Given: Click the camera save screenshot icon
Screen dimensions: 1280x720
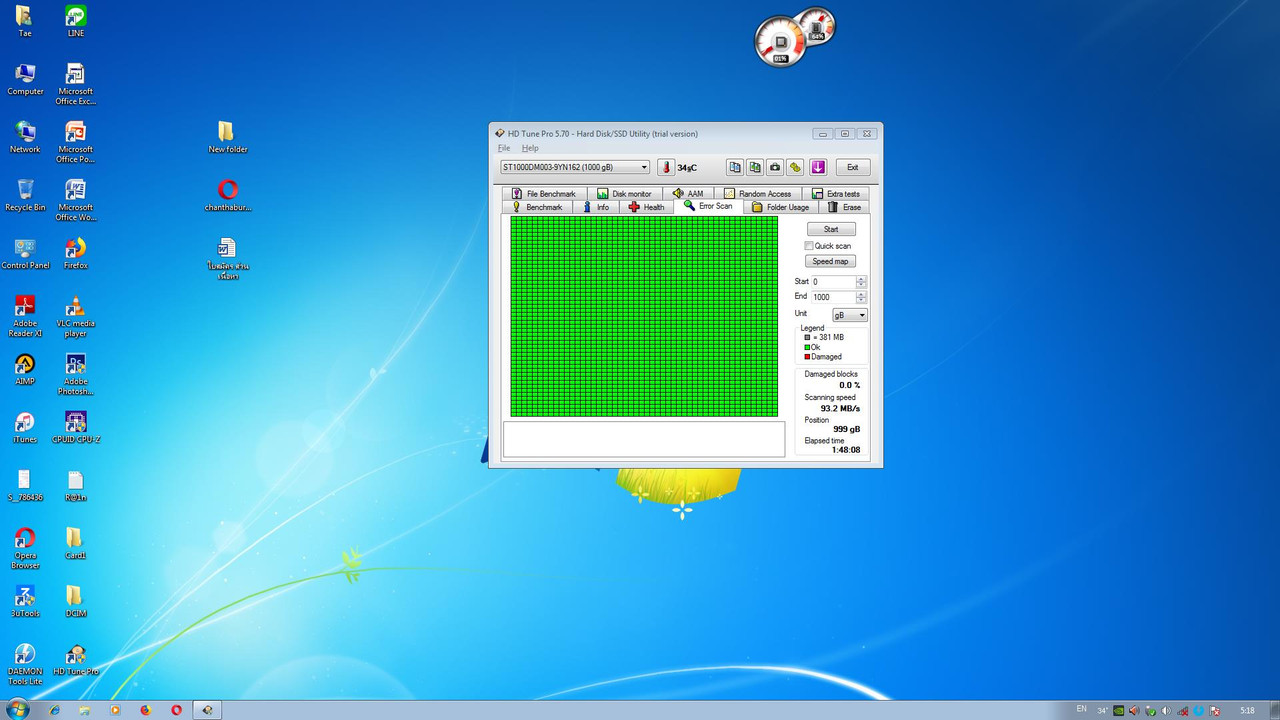Looking at the screenshot, I should click(x=775, y=167).
